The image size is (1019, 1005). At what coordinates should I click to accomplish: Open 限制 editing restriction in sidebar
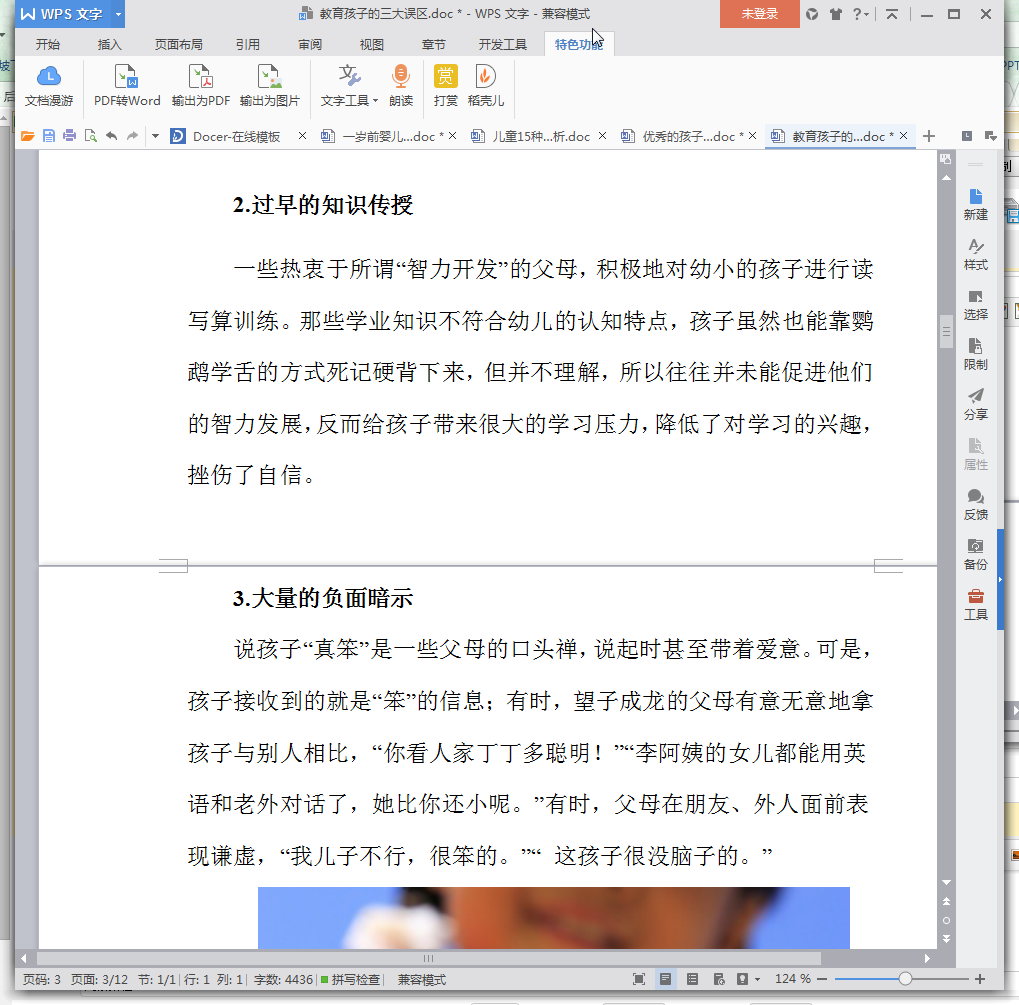[x=975, y=355]
